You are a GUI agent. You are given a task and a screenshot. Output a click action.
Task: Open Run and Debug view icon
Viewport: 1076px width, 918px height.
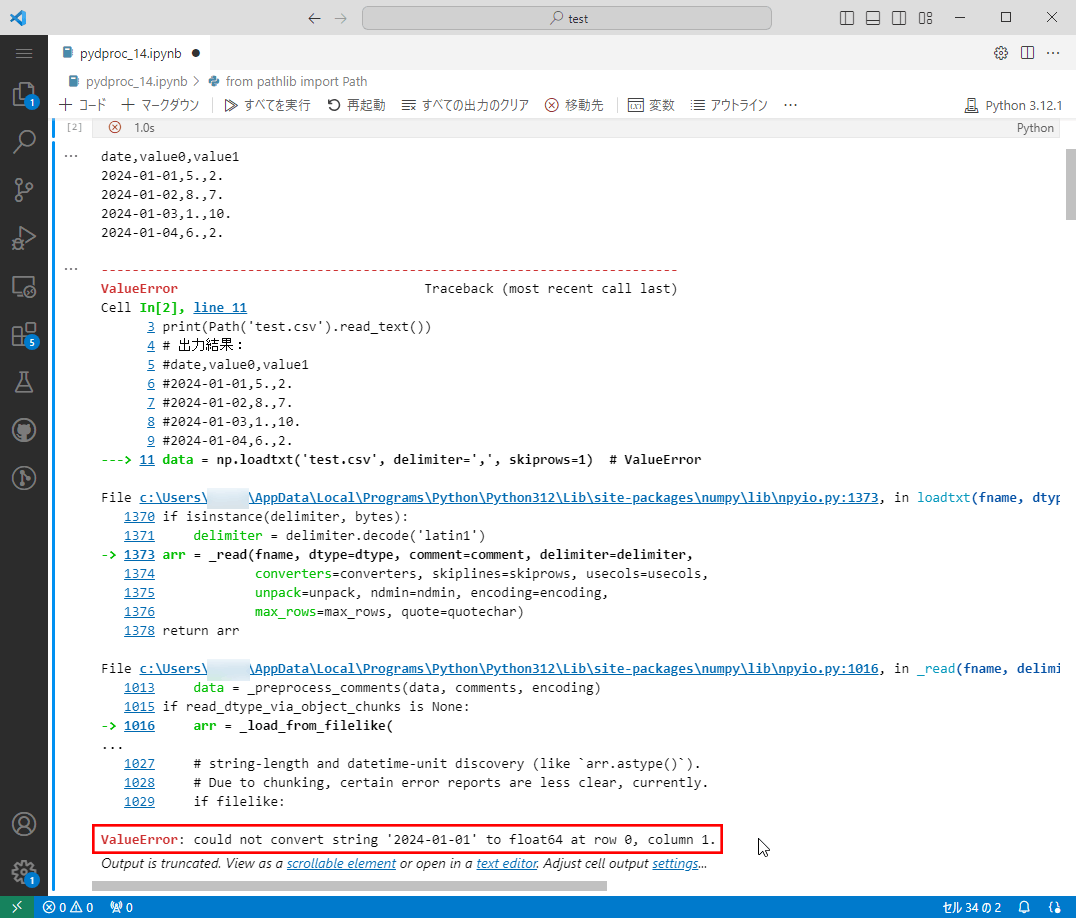tap(24, 238)
